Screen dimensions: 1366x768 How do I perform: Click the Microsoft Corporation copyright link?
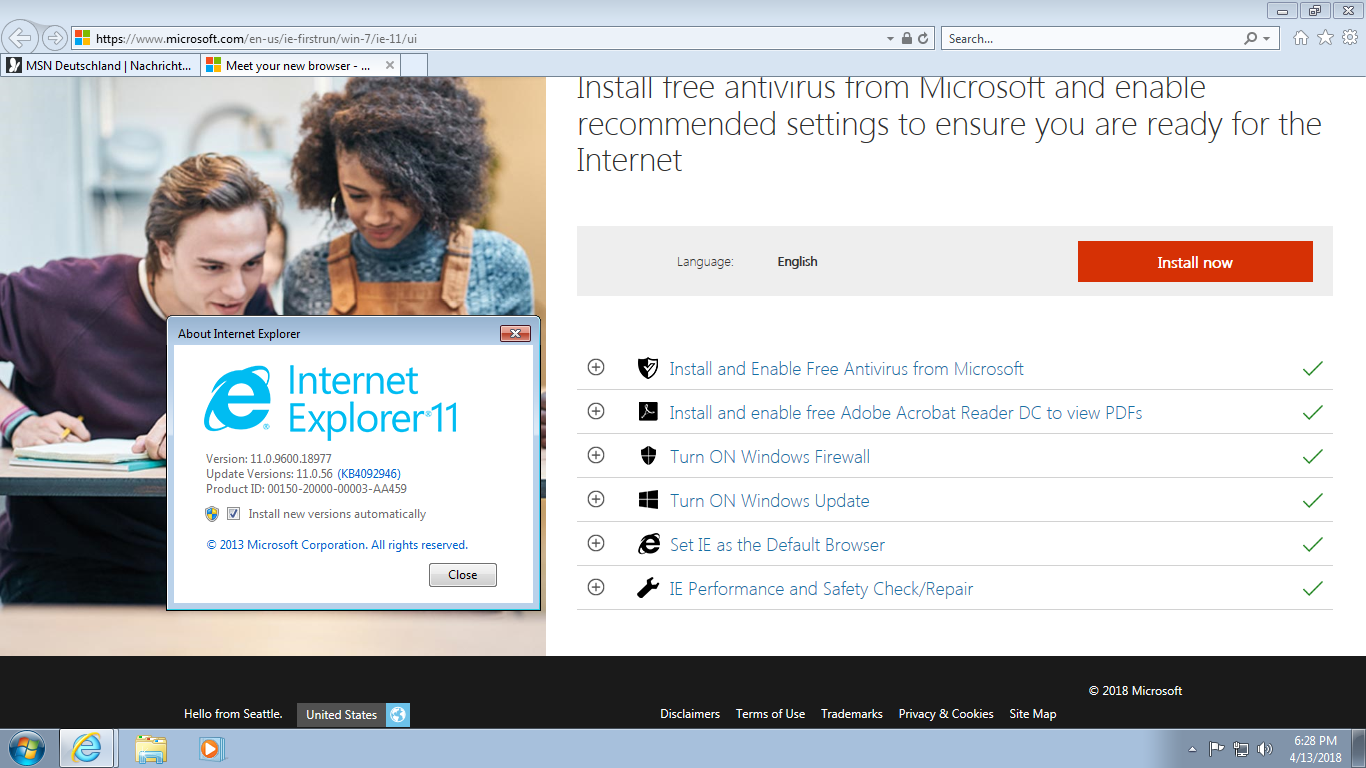[x=337, y=545]
